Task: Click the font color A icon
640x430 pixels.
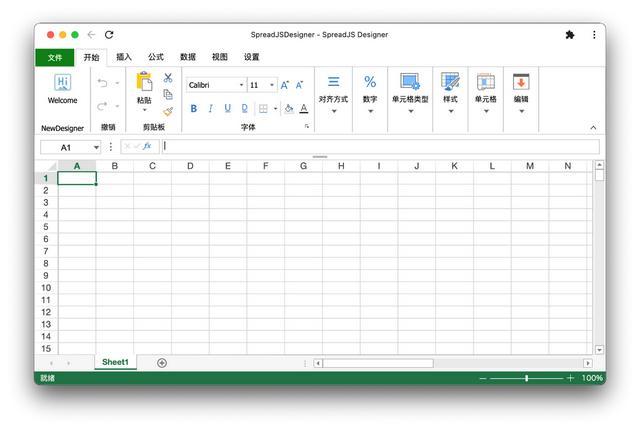Action: tap(304, 108)
